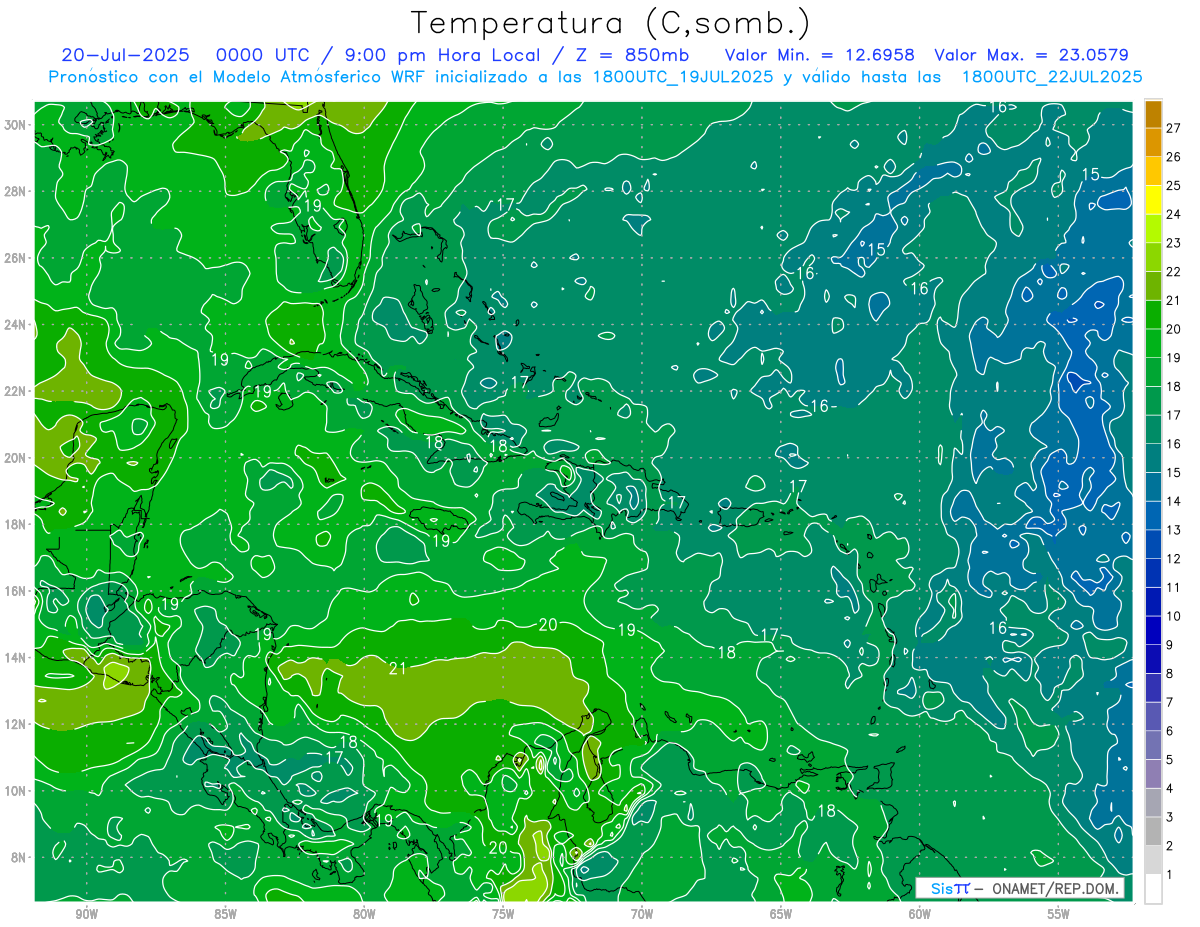Click the bright yellow legend swatch between 24 and 25
Viewport: 1200px width, 927px height.
coord(1153,200)
